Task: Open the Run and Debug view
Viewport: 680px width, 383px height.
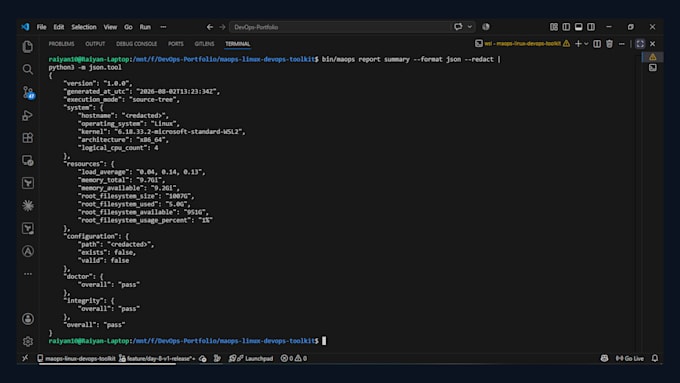Action: pos(28,115)
